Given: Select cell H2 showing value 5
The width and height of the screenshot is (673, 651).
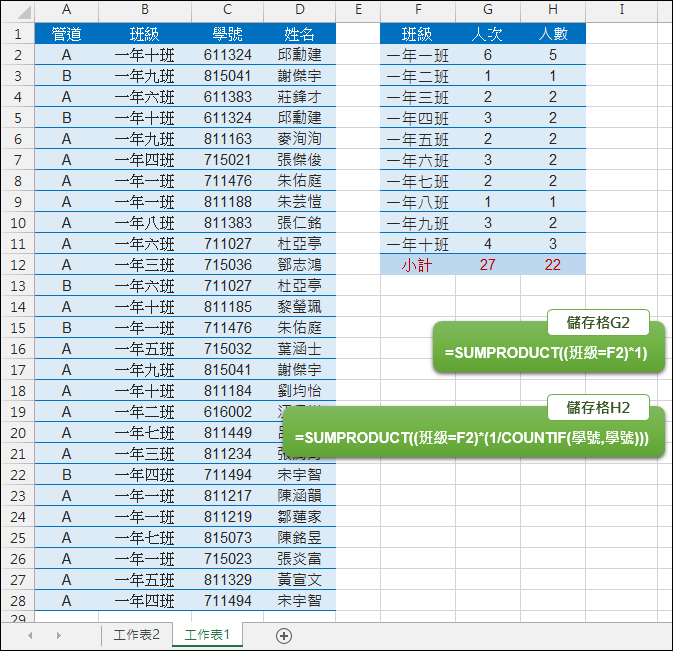Looking at the screenshot, I should pyautogui.click(x=553, y=55).
